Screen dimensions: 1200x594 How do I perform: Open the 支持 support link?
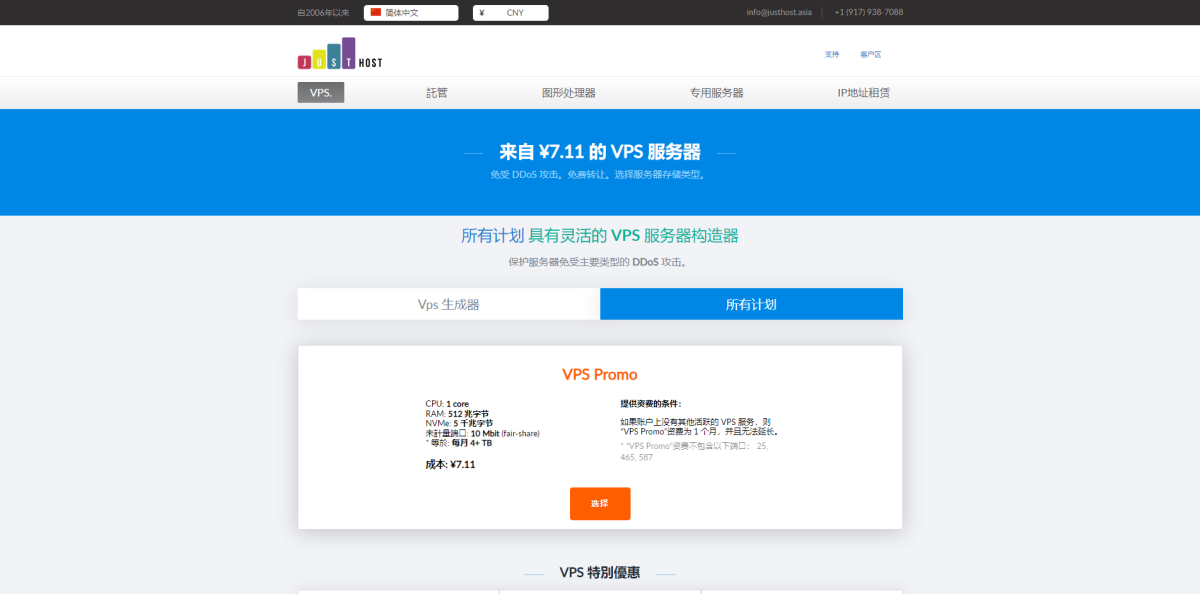pyautogui.click(x=832, y=55)
